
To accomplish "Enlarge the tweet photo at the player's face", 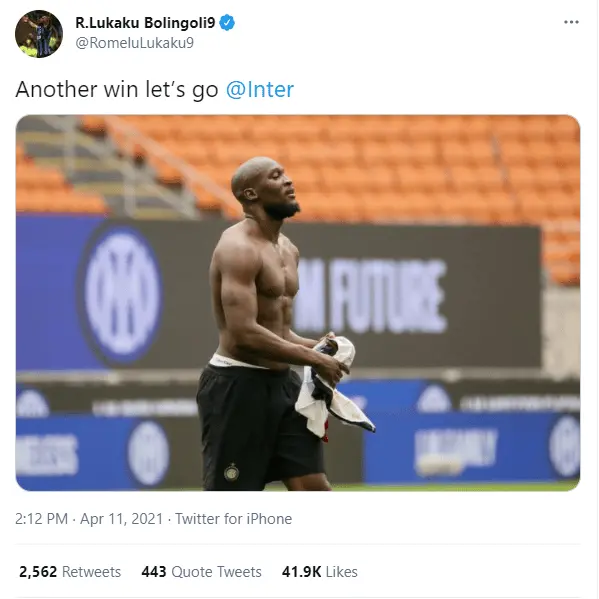I will pos(267,188).
